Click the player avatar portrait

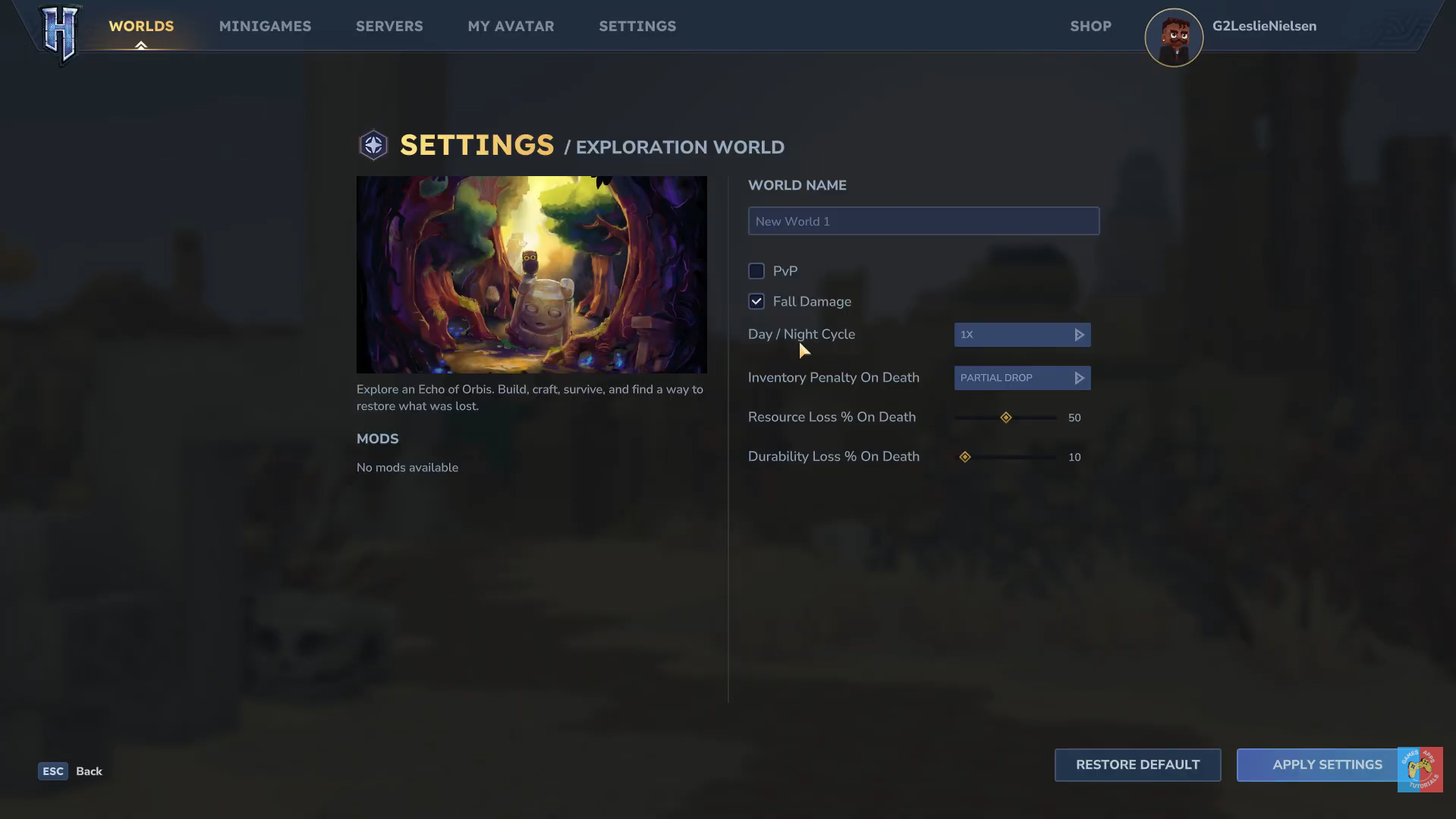tap(1173, 38)
